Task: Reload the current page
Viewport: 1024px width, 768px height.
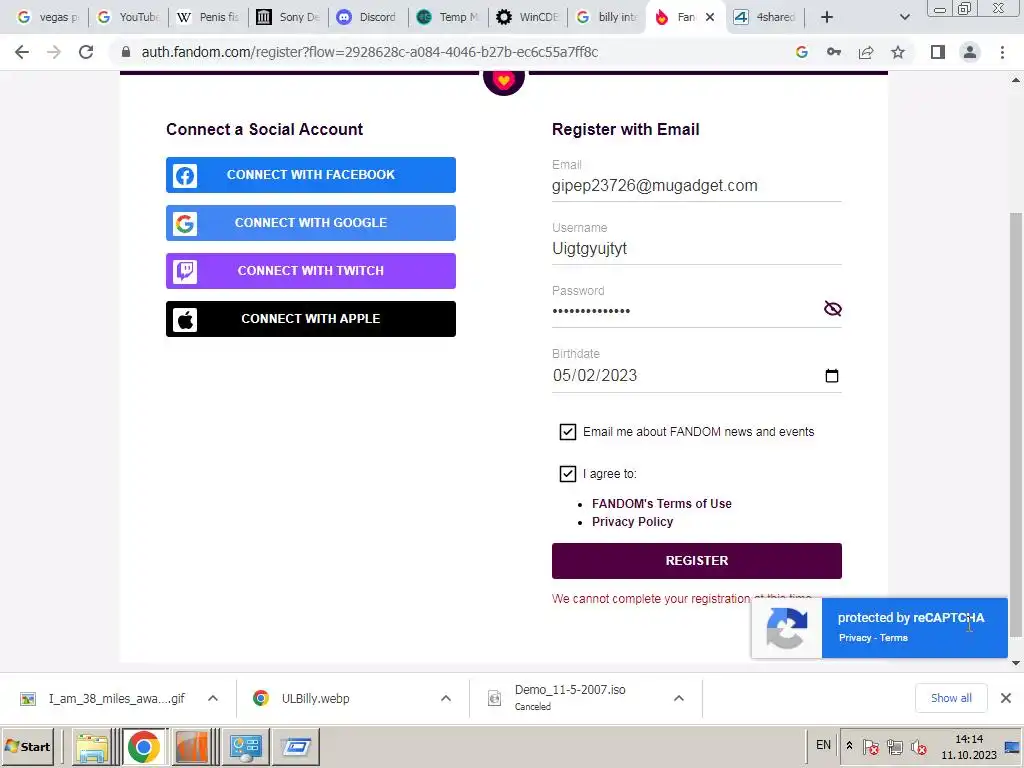Action: (86, 52)
